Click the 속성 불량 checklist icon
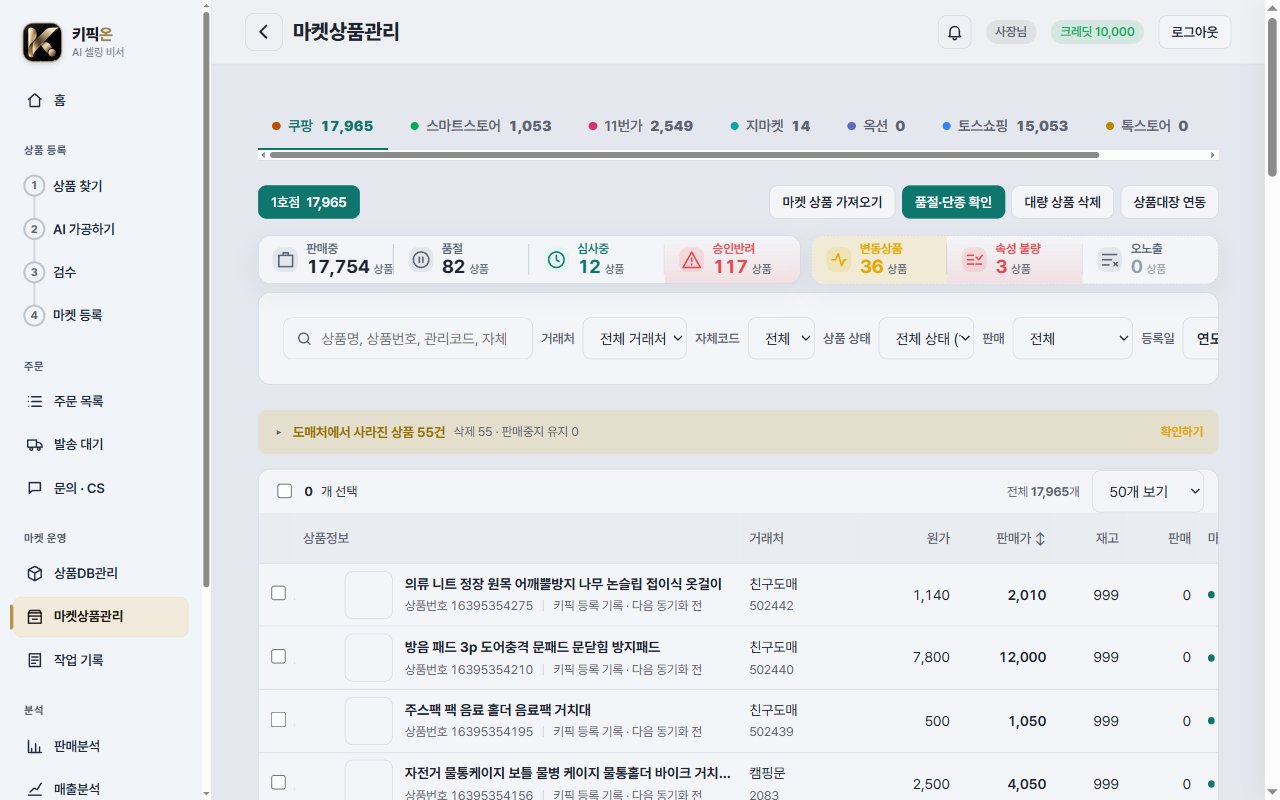The height and width of the screenshot is (800, 1280). [973, 260]
